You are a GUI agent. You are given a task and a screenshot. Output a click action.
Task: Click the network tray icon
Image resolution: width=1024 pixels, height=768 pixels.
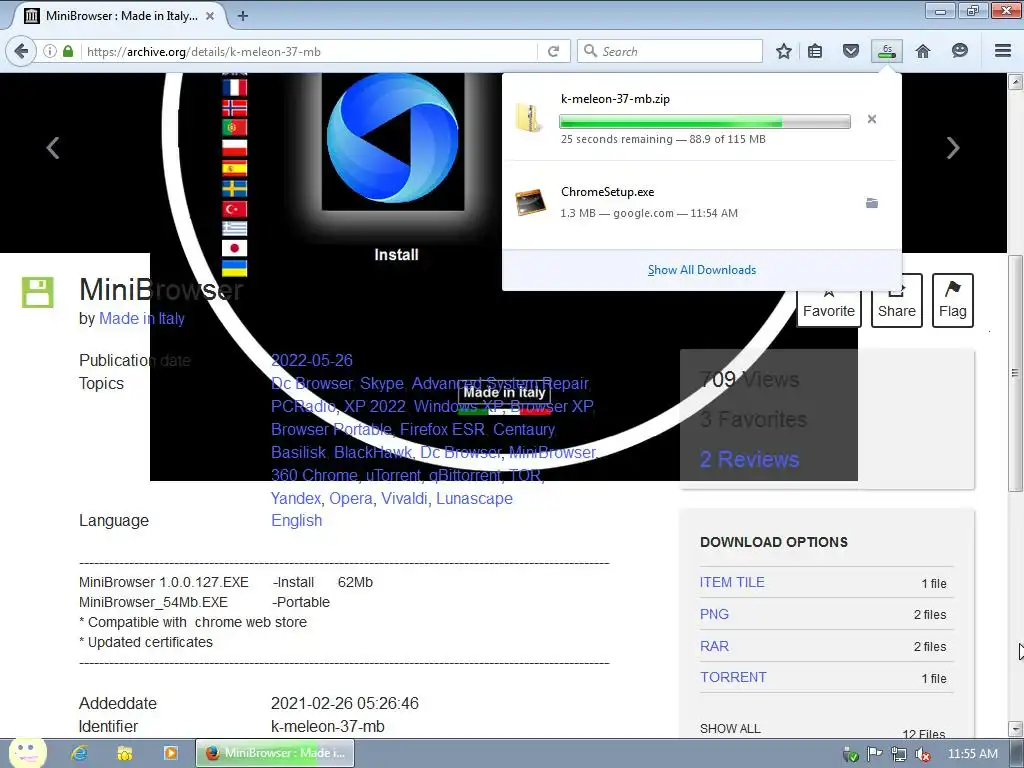tap(899, 754)
